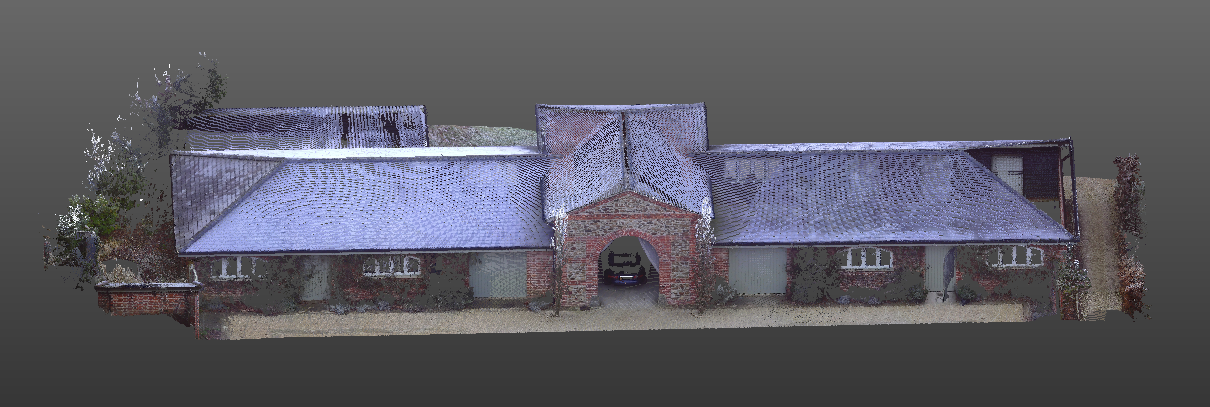Select the window right of the right garage door
This screenshot has height=407, width=1210.
pos(867,258)
